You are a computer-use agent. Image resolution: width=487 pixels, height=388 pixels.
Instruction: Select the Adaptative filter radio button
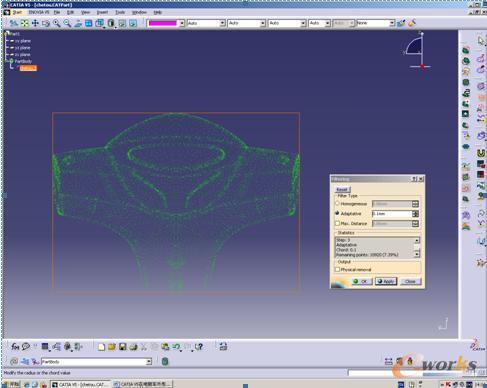pos(337,213)
